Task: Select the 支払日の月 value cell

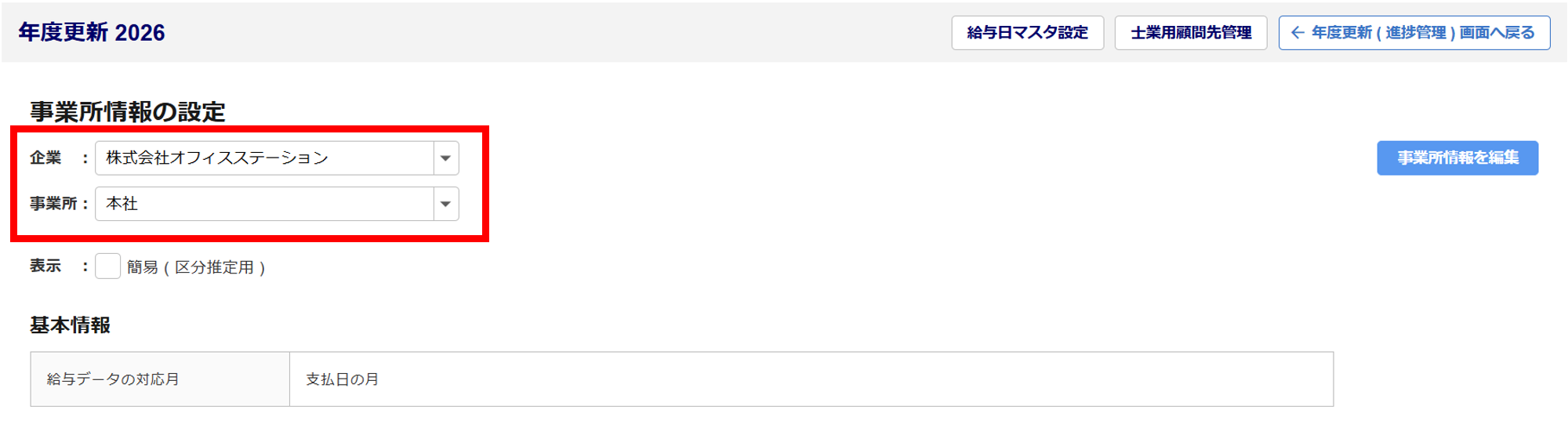Action: (811, 379)
